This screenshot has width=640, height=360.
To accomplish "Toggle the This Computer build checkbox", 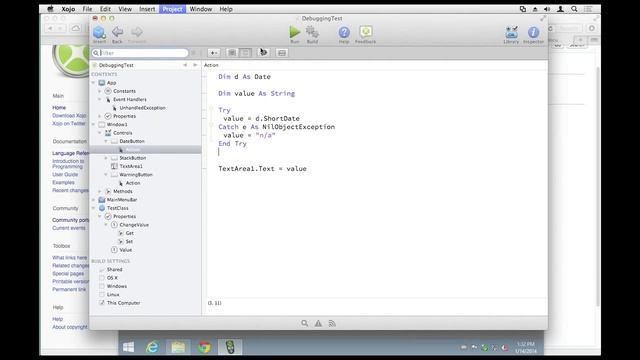I will coord(102,303).
